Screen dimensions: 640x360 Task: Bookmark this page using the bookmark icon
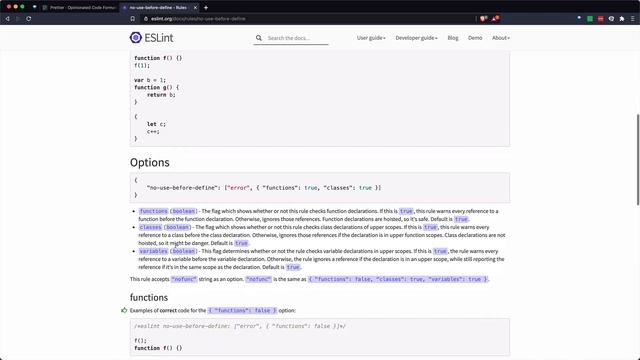pyautogui.click(x=133, y=18)
